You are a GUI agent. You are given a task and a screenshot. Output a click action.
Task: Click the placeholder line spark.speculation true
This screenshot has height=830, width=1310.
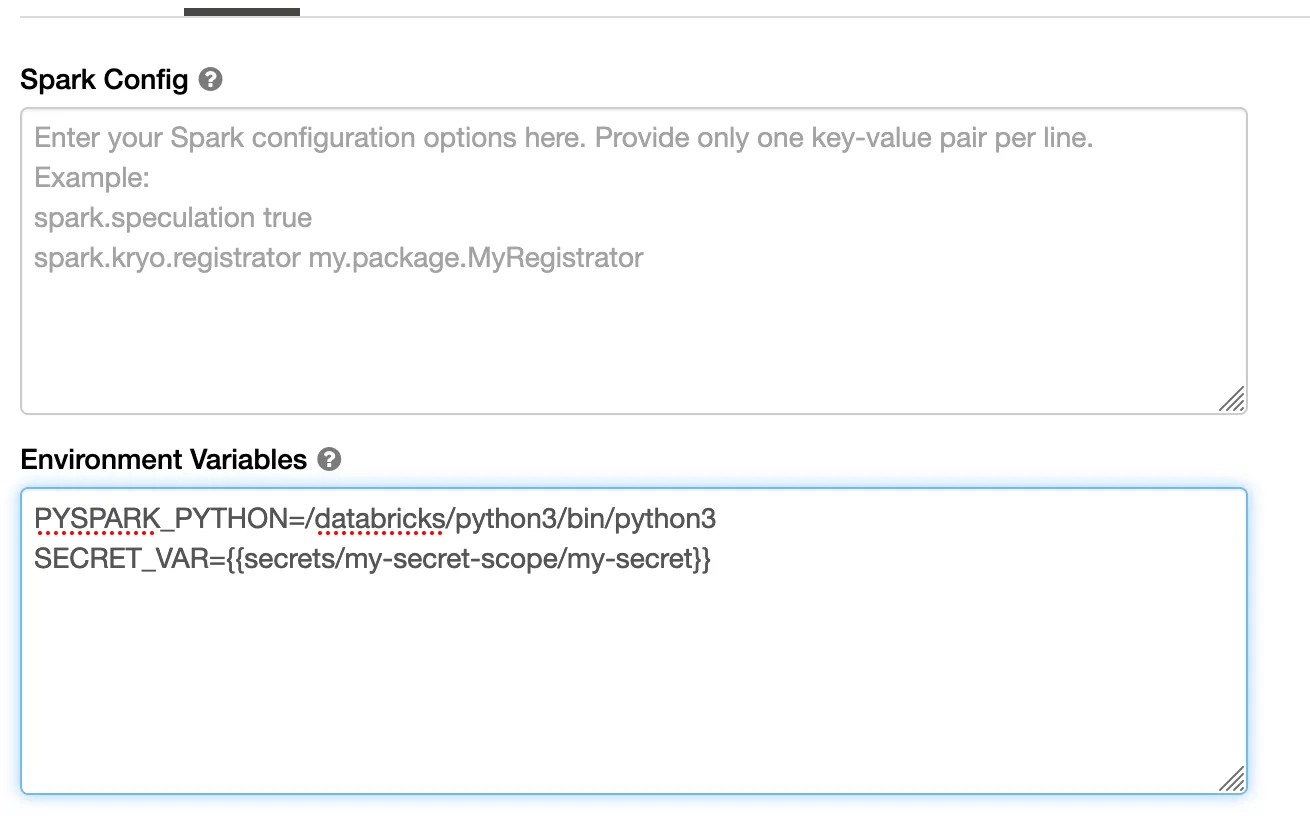click(x=172, y=218)
